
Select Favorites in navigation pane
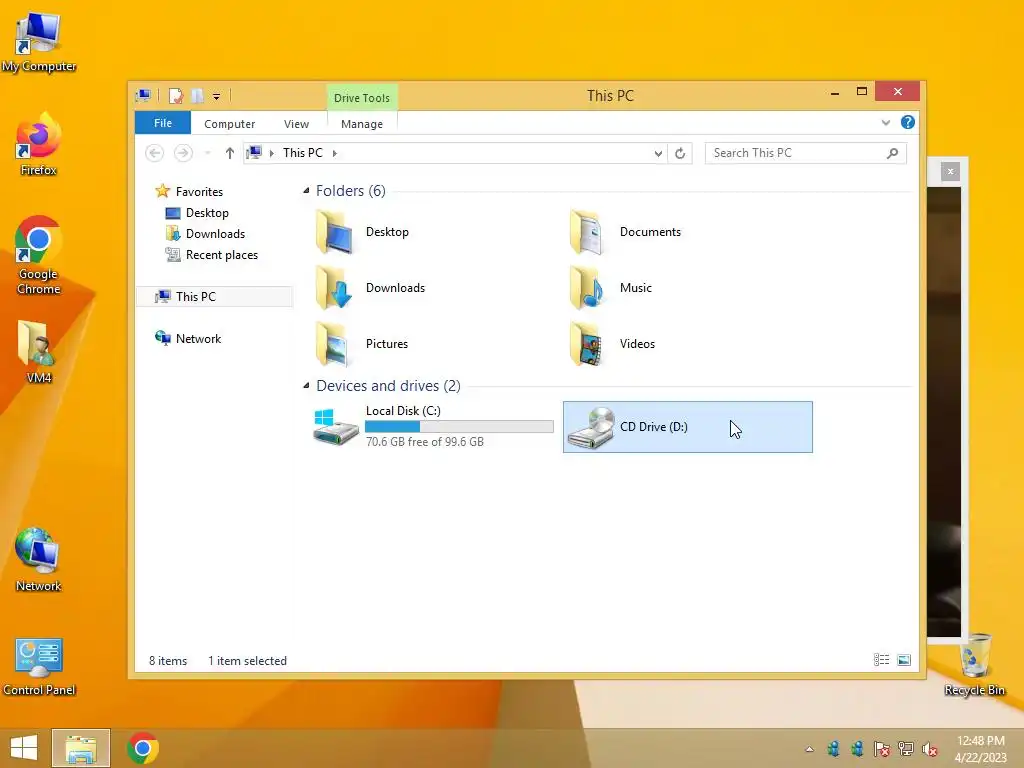pyautogui.click(x=199, y=191)
